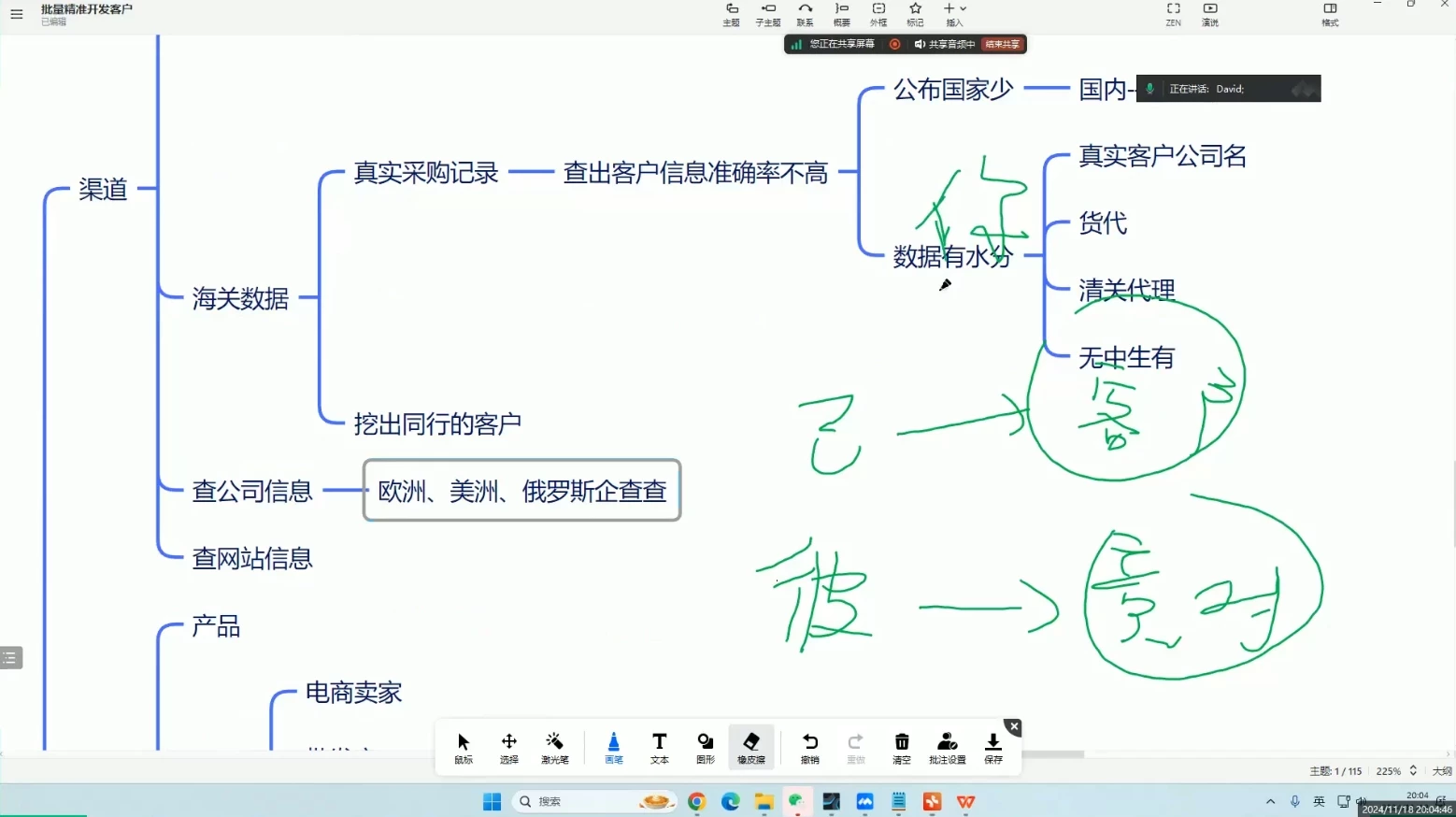Click 结束共享 to stop screen sharing
Image resolution: width=1456 pixels, height=817 pixels.
1001,44
